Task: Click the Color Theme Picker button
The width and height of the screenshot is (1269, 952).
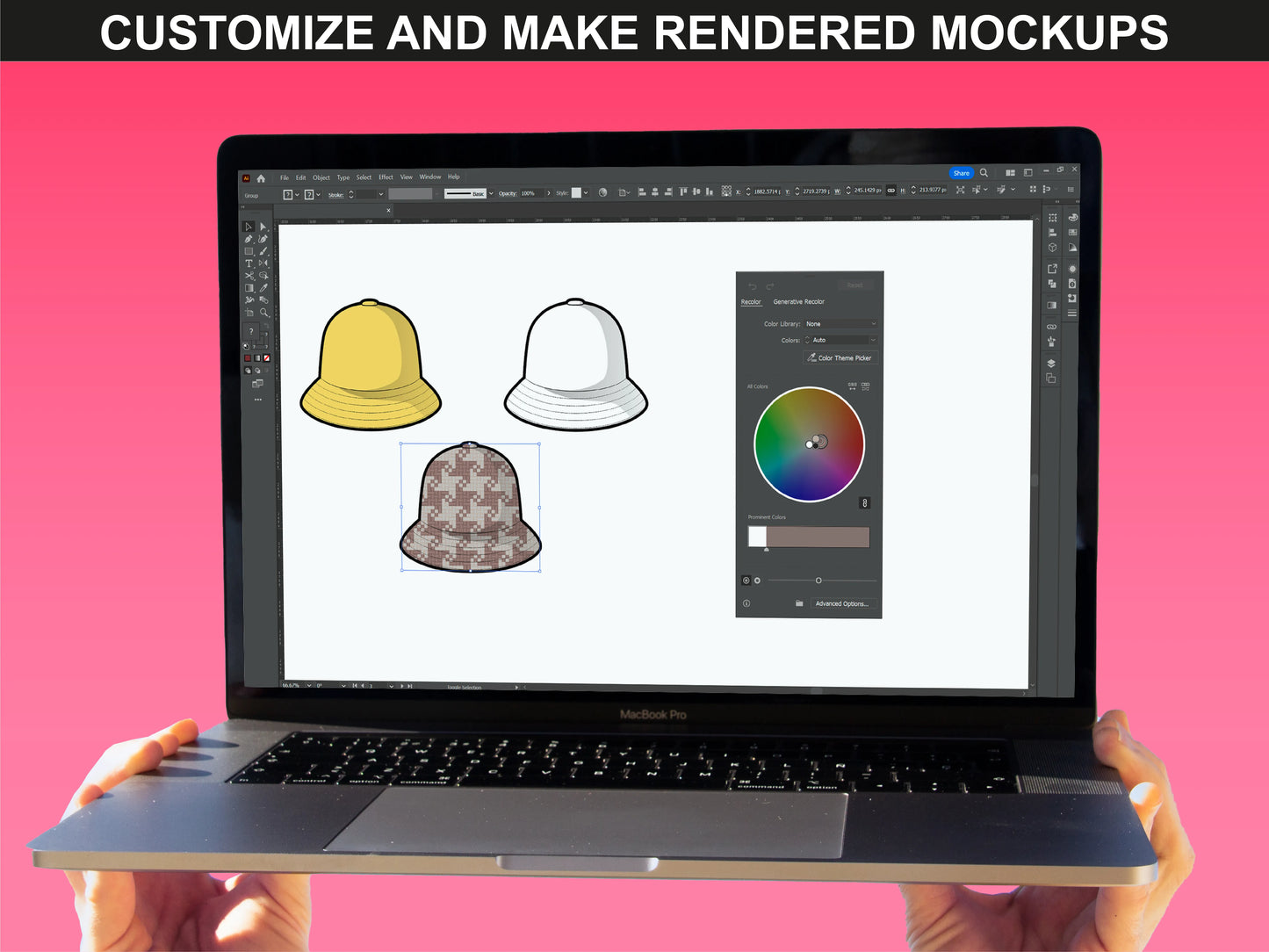Action: coord(840,358)
